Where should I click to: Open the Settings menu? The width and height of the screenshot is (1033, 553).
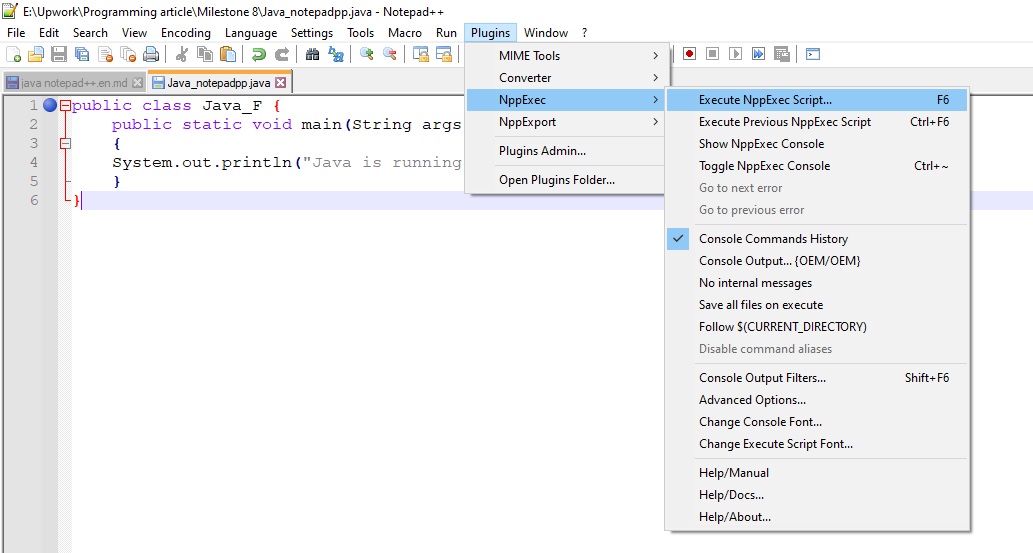click(312, 33)
